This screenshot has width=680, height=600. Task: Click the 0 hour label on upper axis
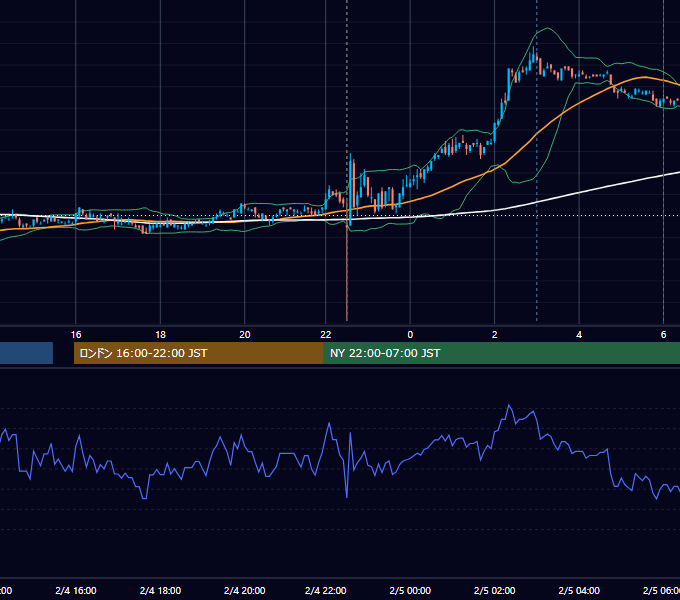click(x=410, y=334)
